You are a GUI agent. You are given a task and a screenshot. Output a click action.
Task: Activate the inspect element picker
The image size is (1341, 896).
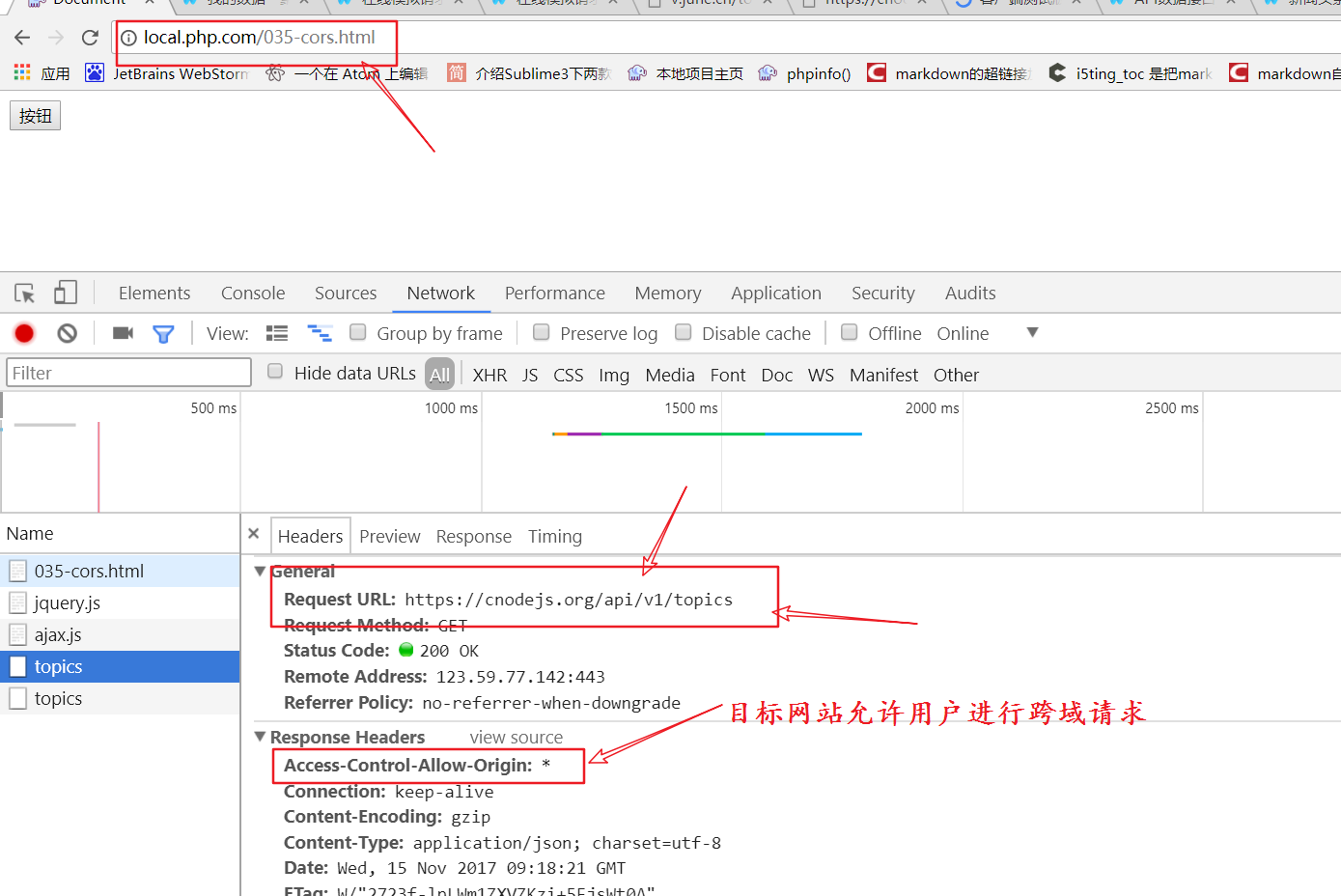pos(25,294)
